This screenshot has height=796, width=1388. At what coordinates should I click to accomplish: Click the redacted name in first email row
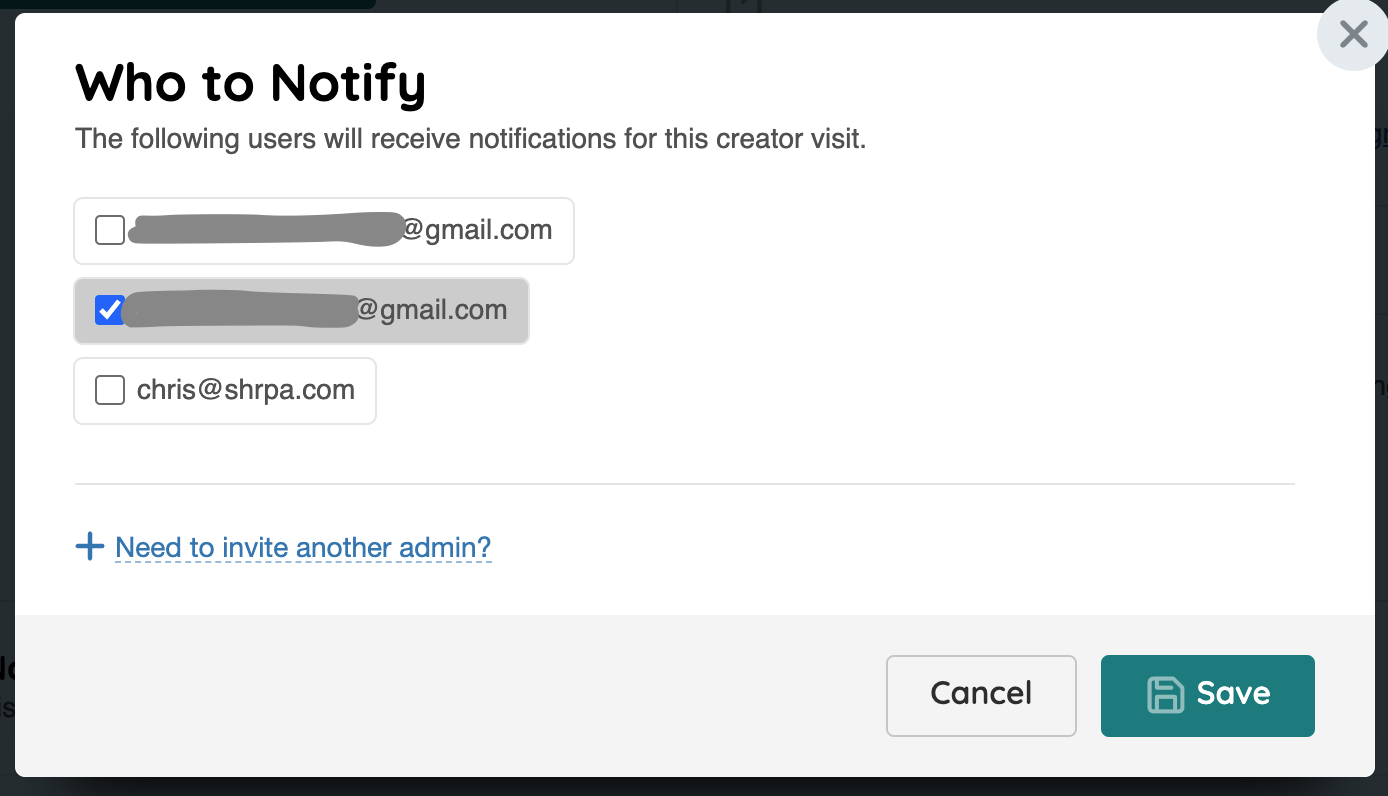tap(265, 229)
